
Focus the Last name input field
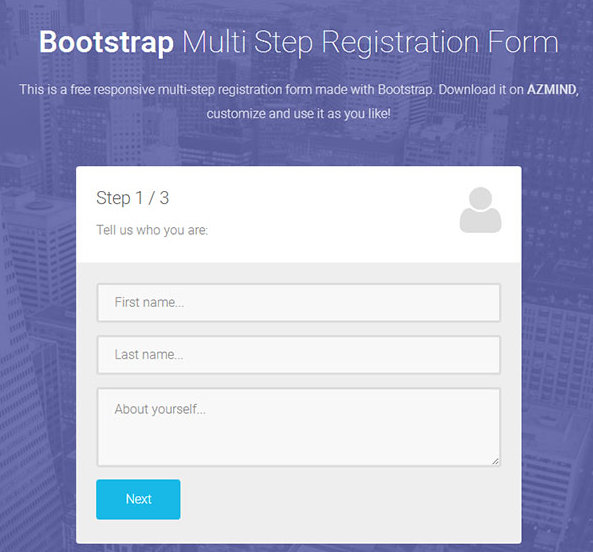299,355
